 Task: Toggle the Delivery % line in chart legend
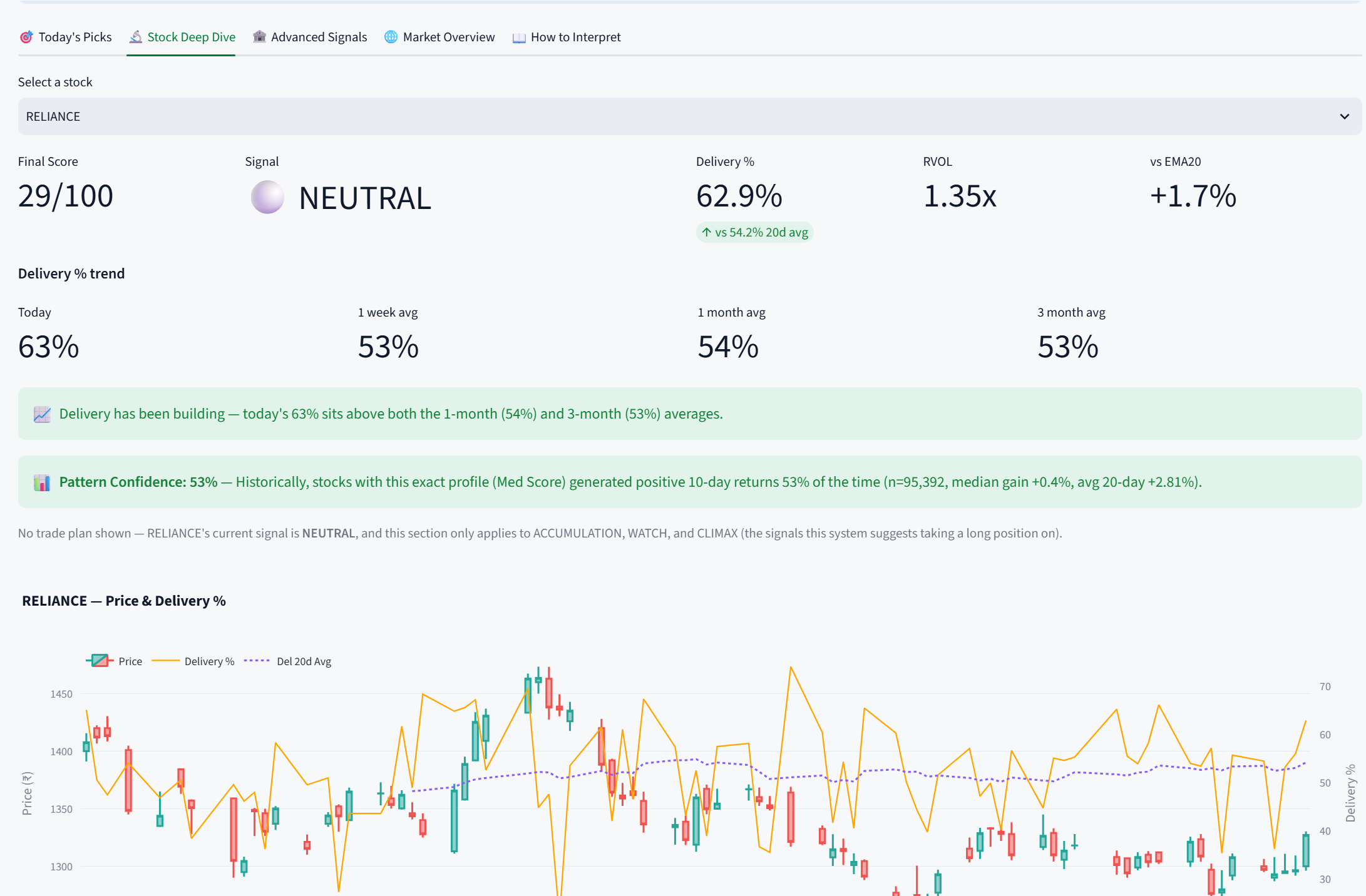point(193,661)
